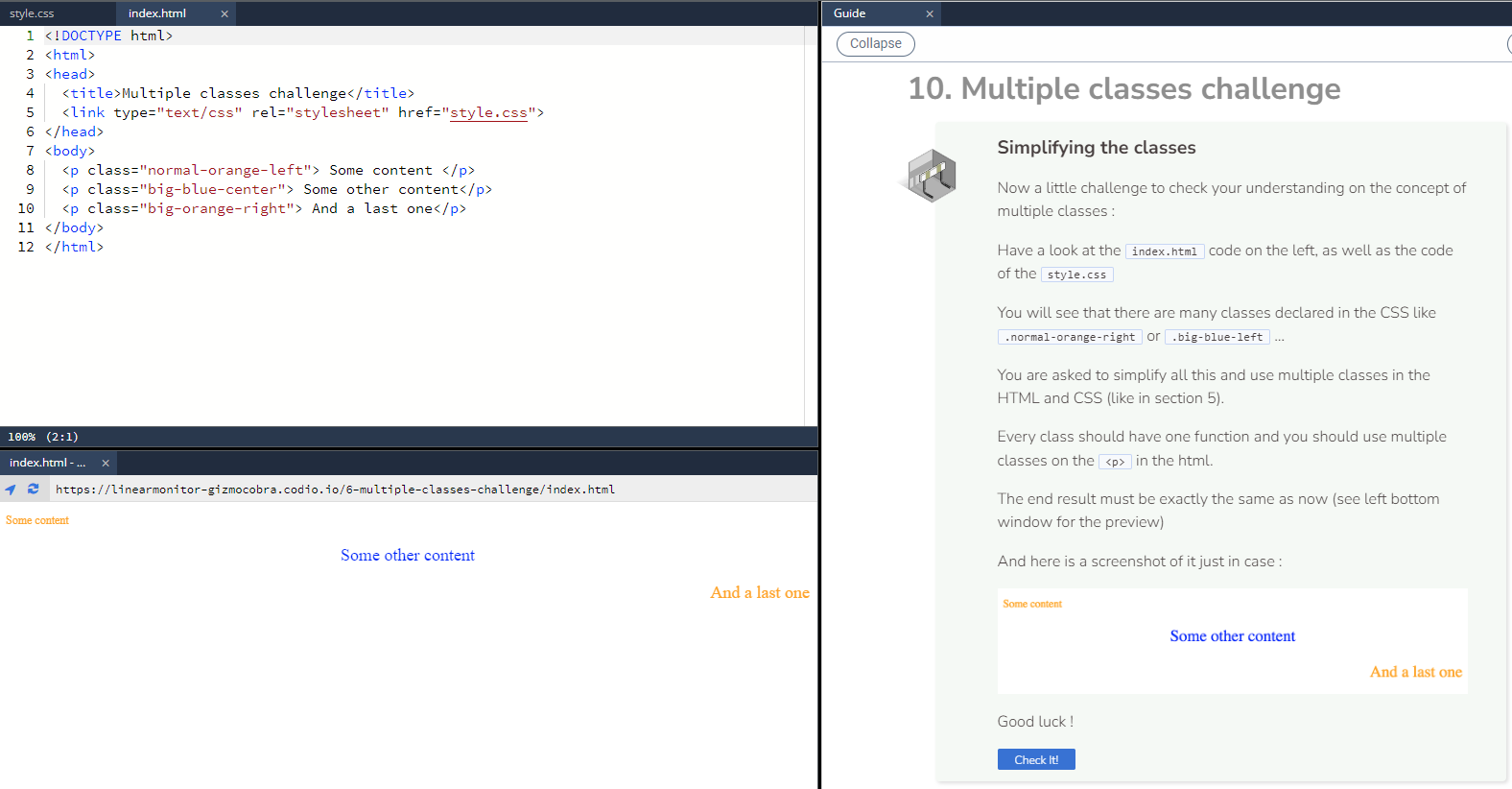
Task: Open the Guide tab
Action: (850, 13)
